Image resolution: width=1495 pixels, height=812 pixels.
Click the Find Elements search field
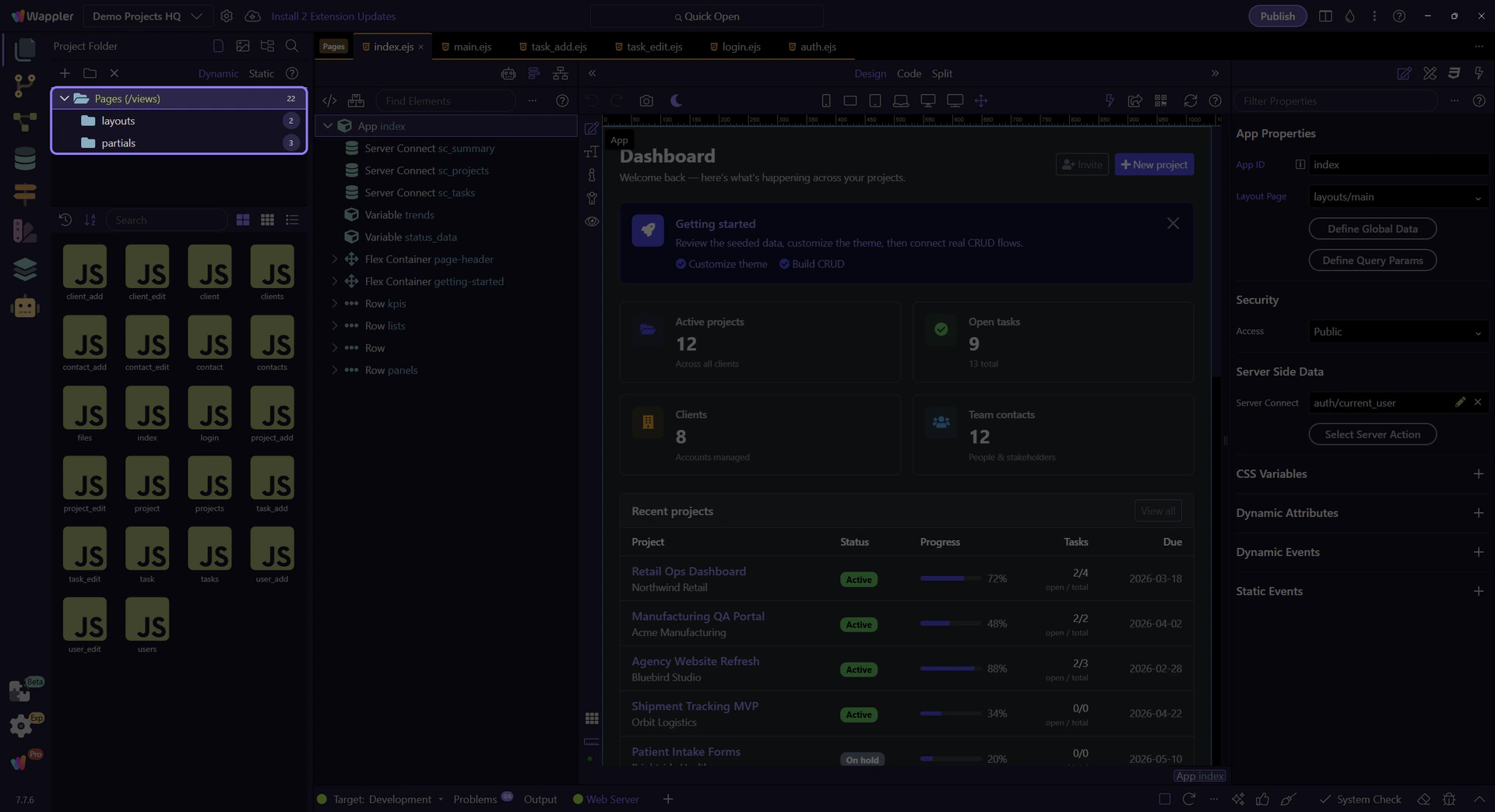[x=445, y=101]
